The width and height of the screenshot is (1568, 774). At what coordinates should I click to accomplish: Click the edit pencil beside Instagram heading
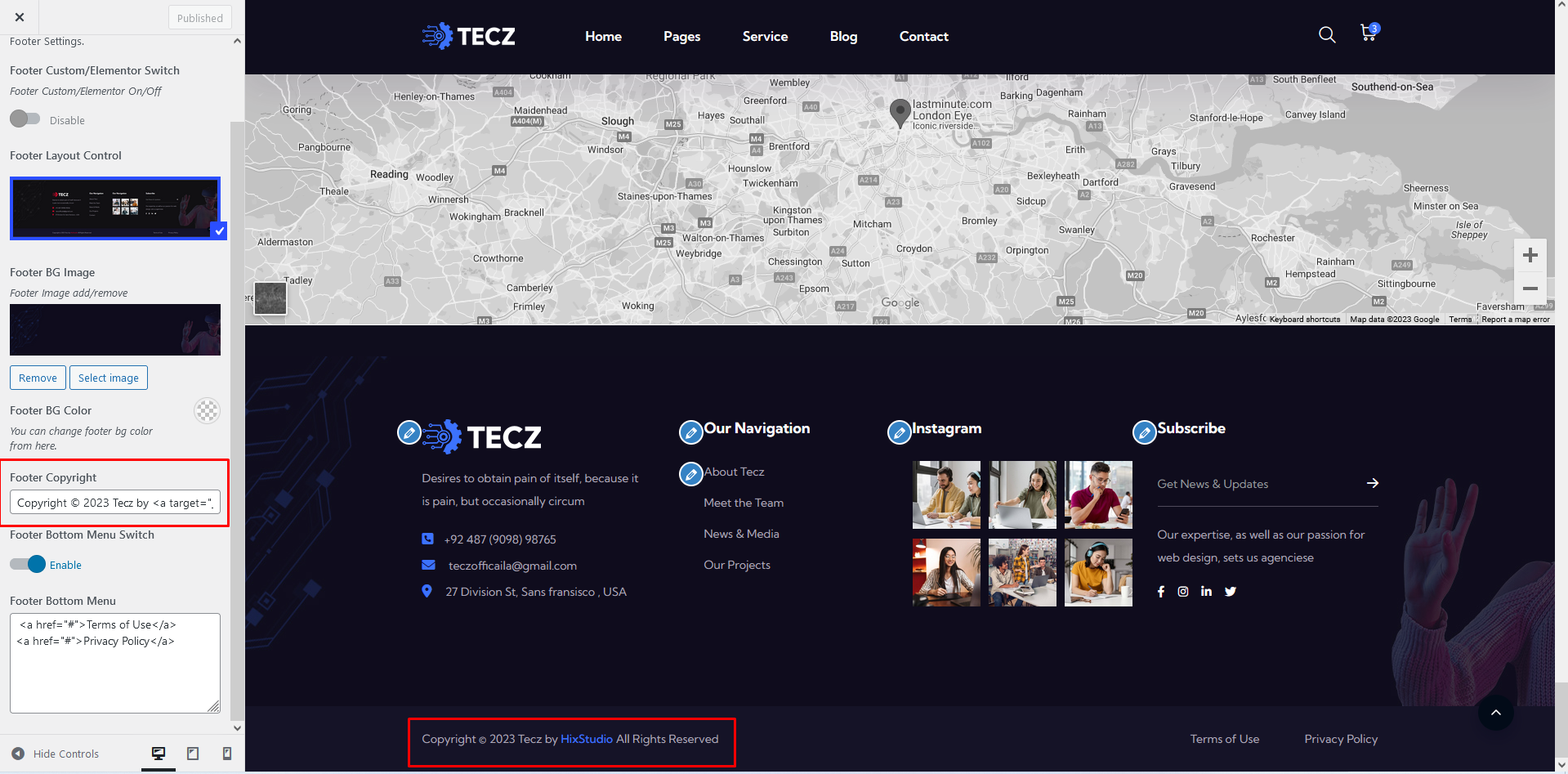[899, 432]
